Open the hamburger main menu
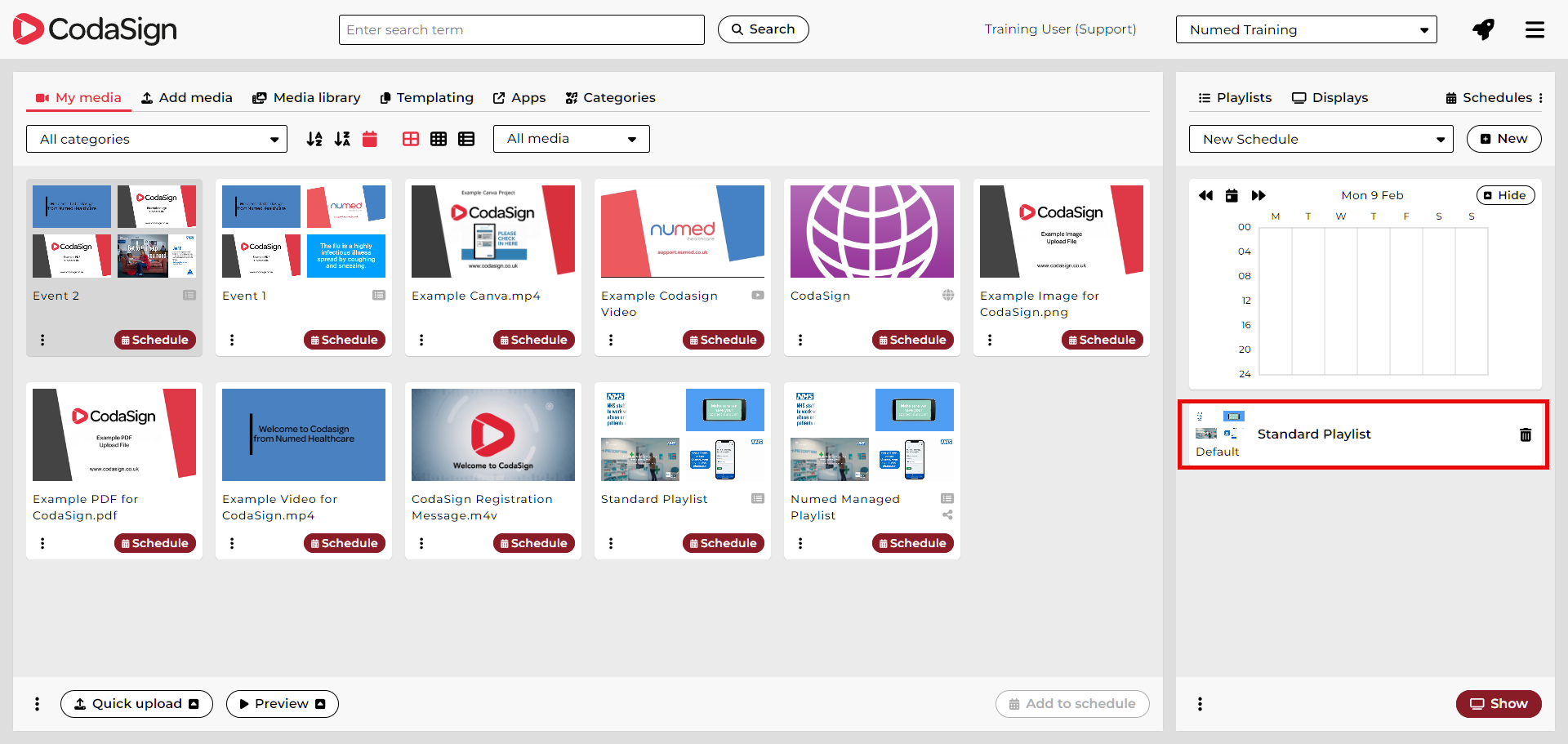This screenshot has height=744, width=1568. click(x=1535, y=30)
